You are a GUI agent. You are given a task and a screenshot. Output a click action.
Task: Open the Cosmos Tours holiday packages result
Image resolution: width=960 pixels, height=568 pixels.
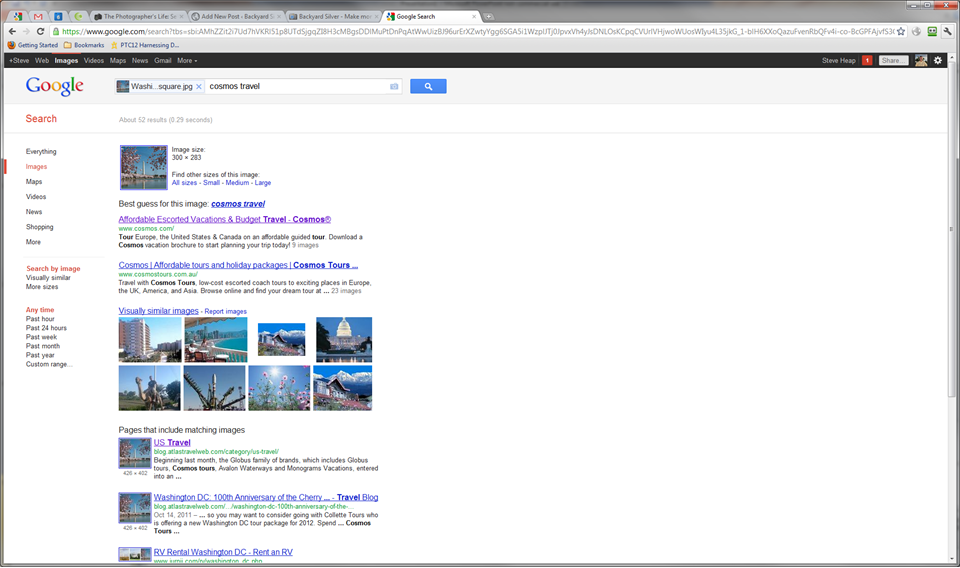pyautogui.click(x=238, y=265)
